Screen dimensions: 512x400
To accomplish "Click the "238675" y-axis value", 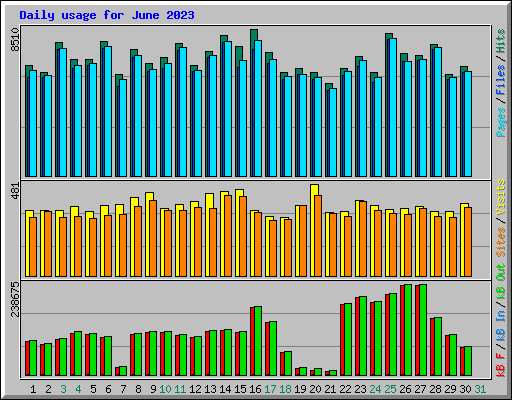I will pos(15,299).
